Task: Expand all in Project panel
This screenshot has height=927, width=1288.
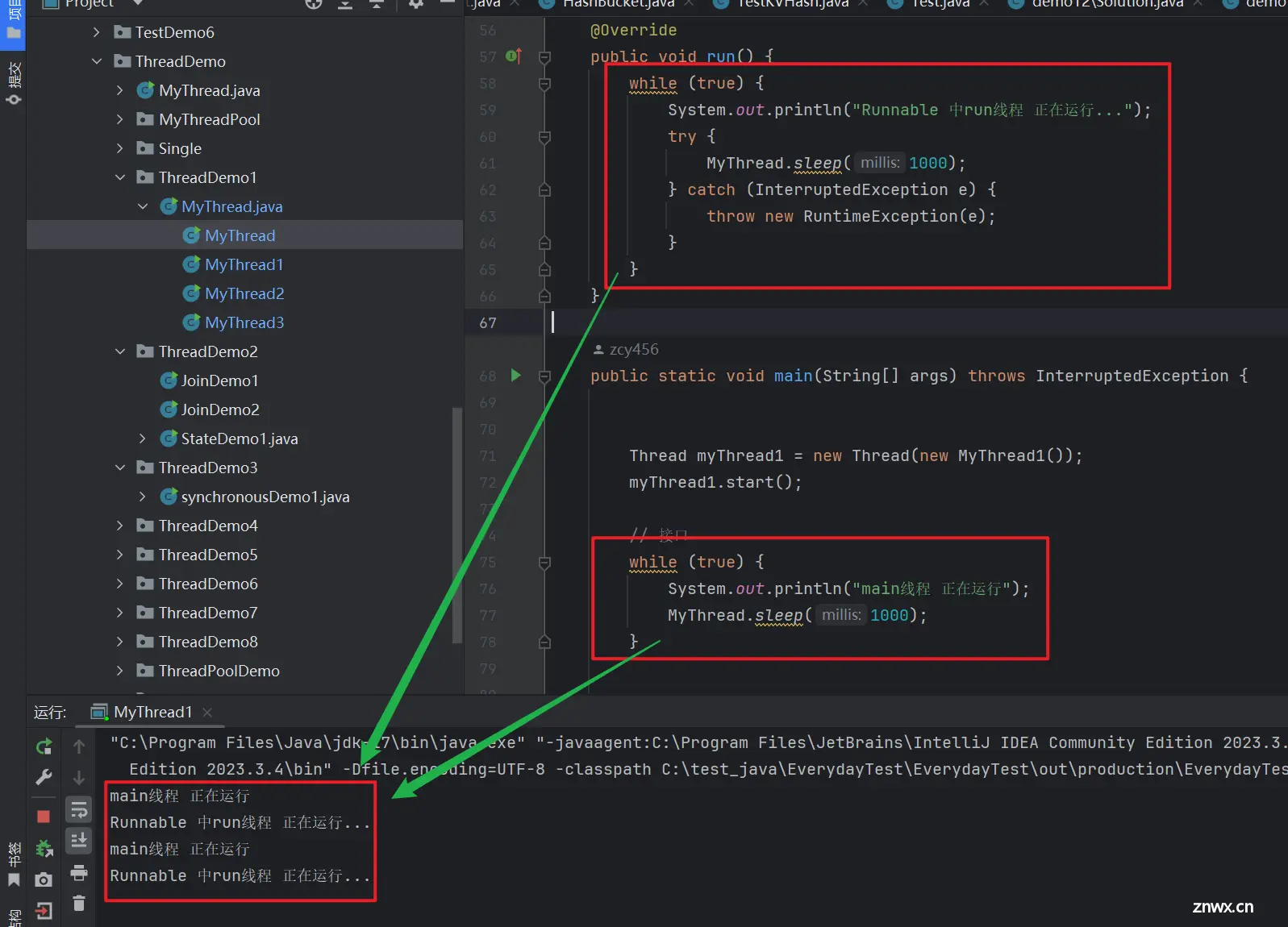Action: pos(344,3)
